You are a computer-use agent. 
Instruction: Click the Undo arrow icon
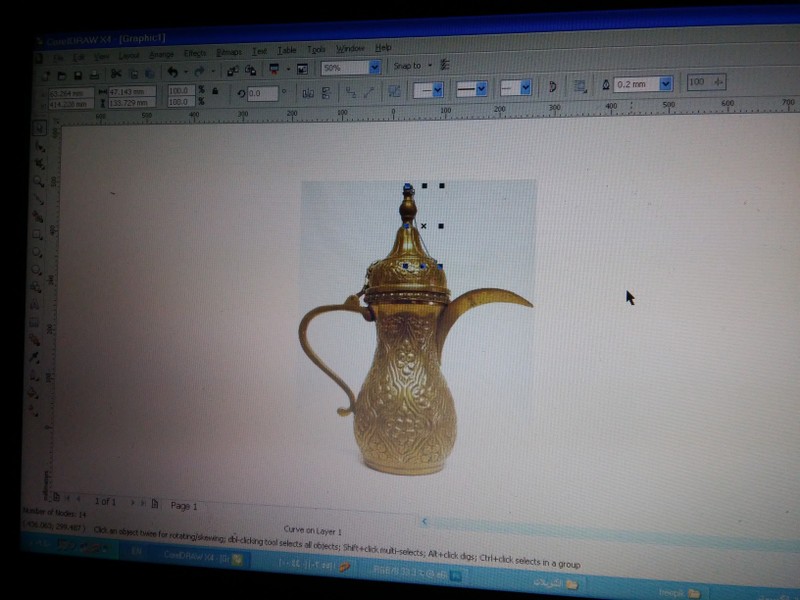pyautogui.click(x=172, y=72)
